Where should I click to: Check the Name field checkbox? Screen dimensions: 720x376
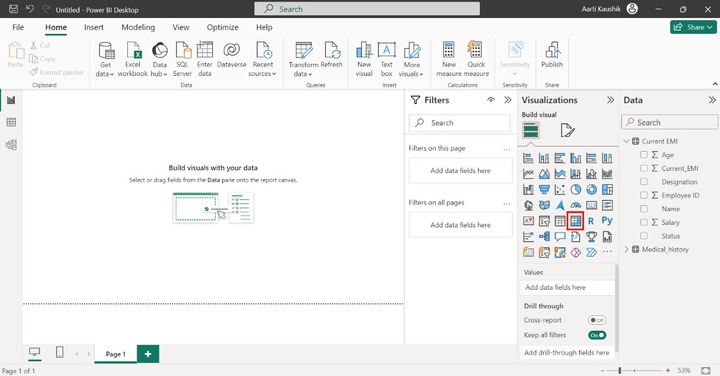tap(644, 208)
